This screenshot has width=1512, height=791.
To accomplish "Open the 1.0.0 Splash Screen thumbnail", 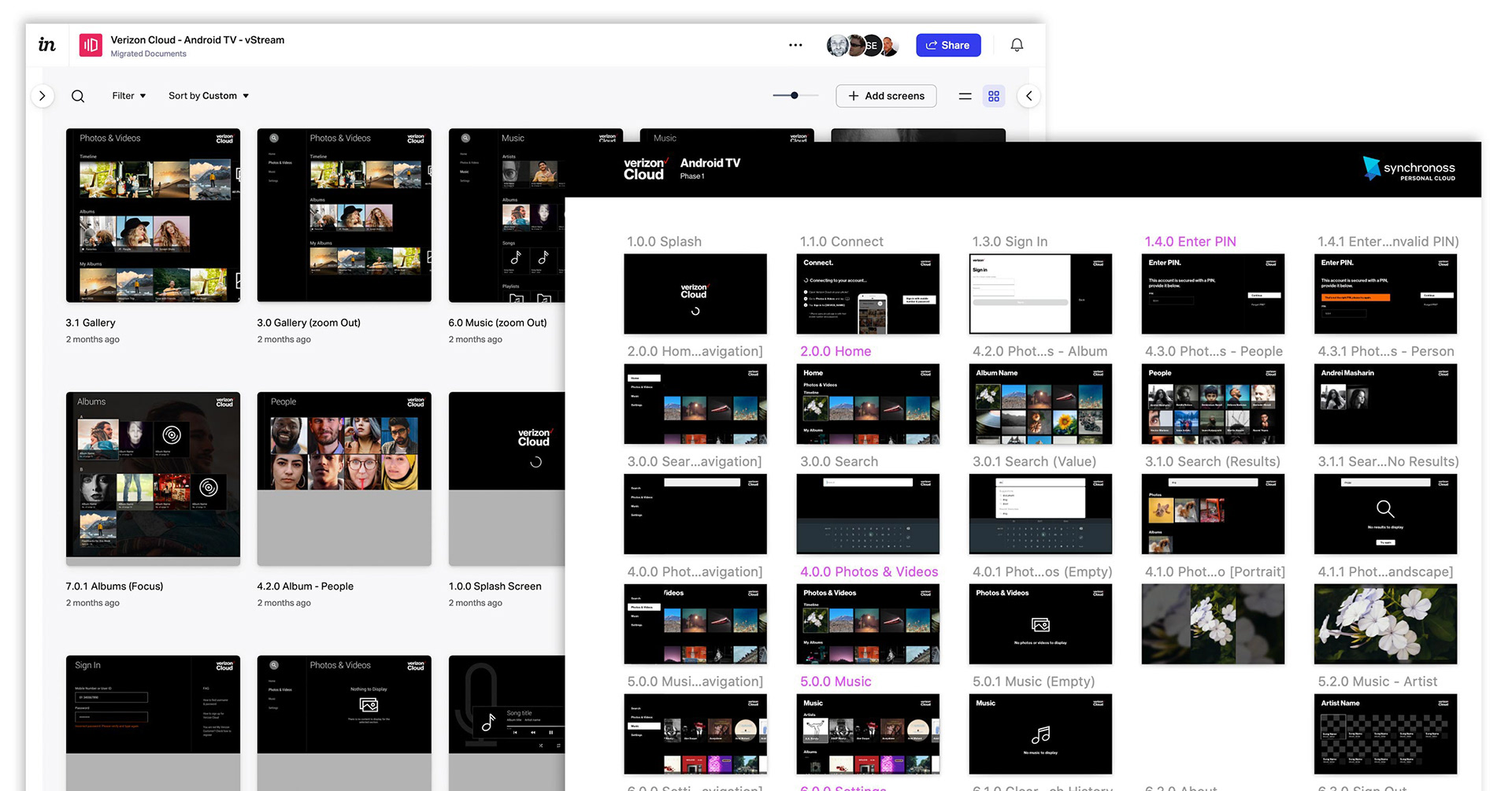I will (506, 479).
